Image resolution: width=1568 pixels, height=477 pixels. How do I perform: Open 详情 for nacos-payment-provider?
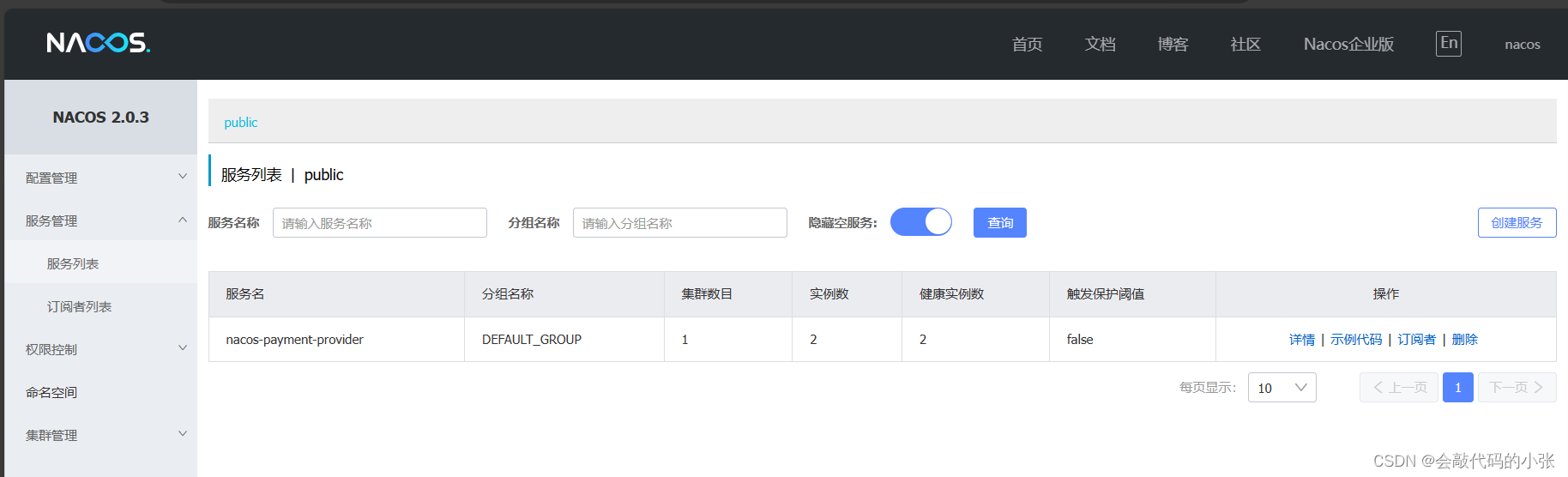coord(1302,340)
